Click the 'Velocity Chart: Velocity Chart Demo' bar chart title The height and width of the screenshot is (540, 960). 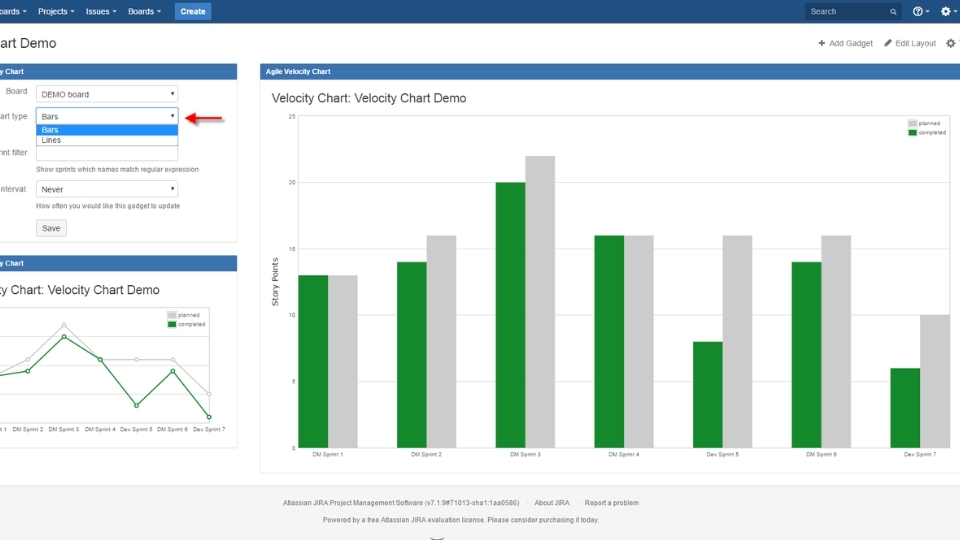pyautogui.click(x=369, y=98)
